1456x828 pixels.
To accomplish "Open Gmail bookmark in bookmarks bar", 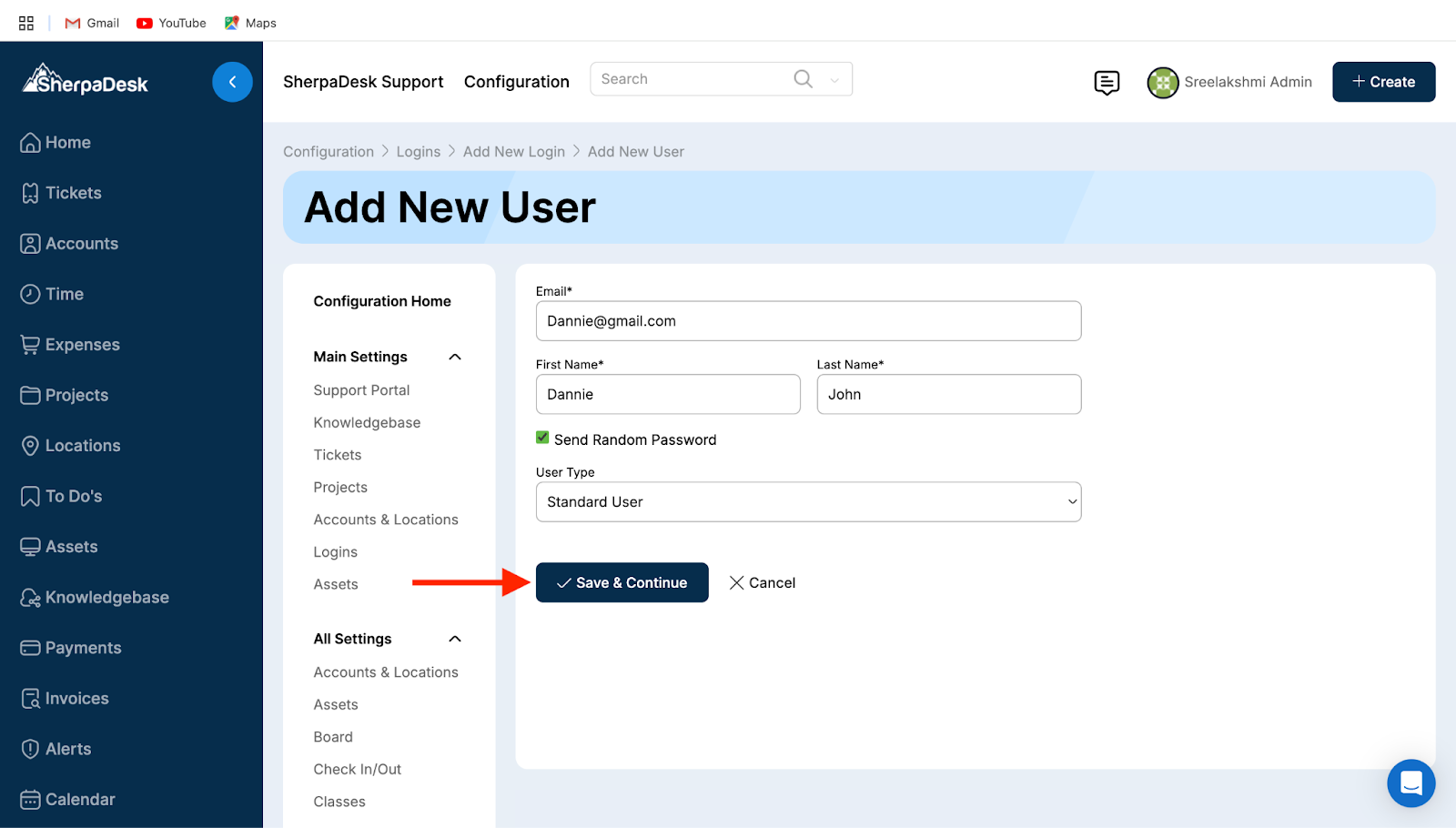I will (x=93, y=23).
